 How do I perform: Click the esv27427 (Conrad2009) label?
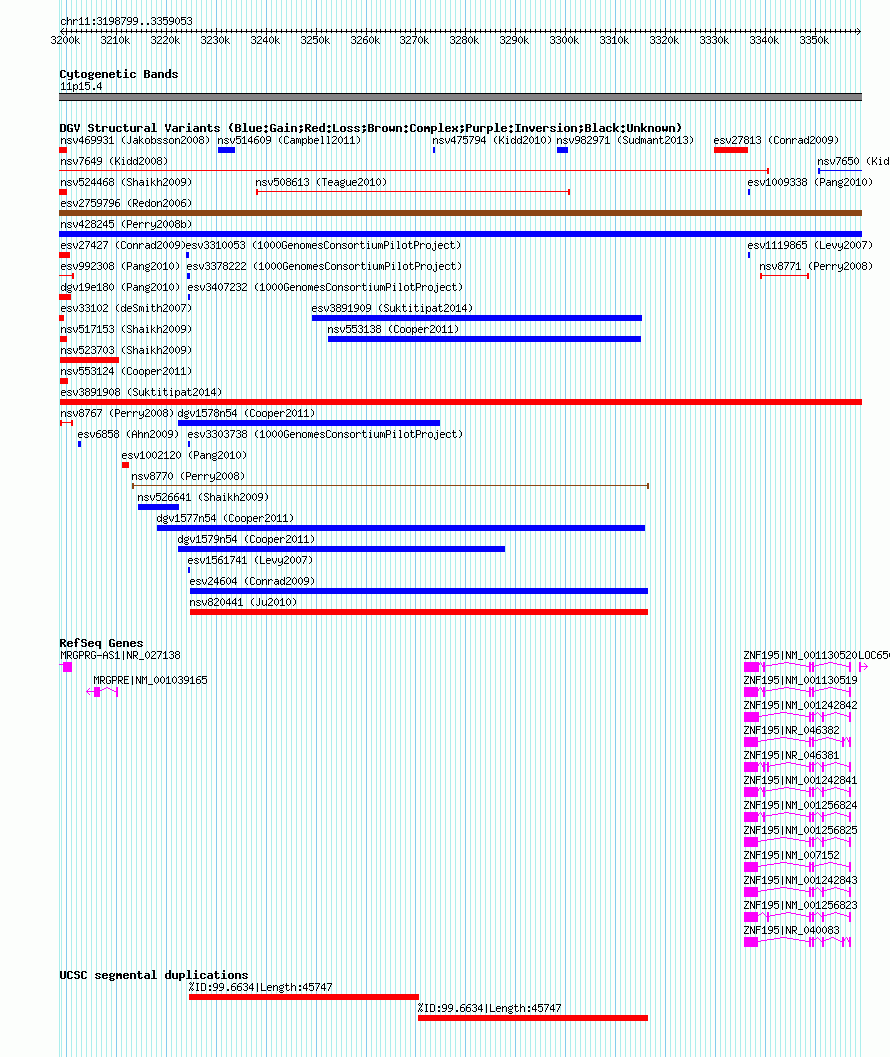click(x=123, y=245)
